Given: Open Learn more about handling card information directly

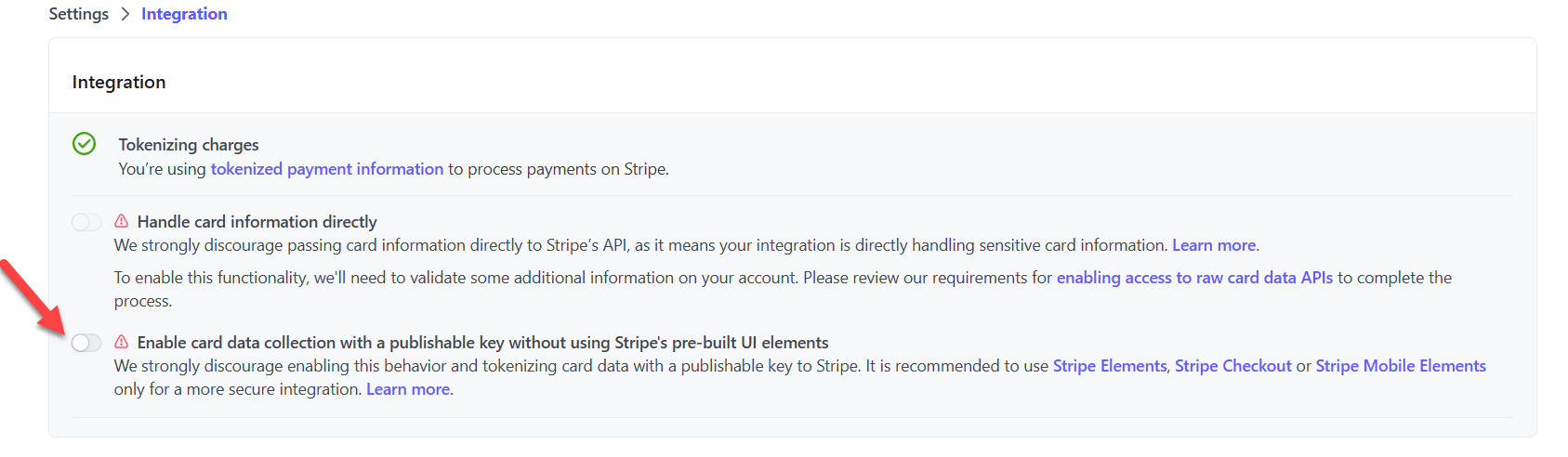Looking at the screenshot, I should pyautogui.click(x=1214, y=245).
